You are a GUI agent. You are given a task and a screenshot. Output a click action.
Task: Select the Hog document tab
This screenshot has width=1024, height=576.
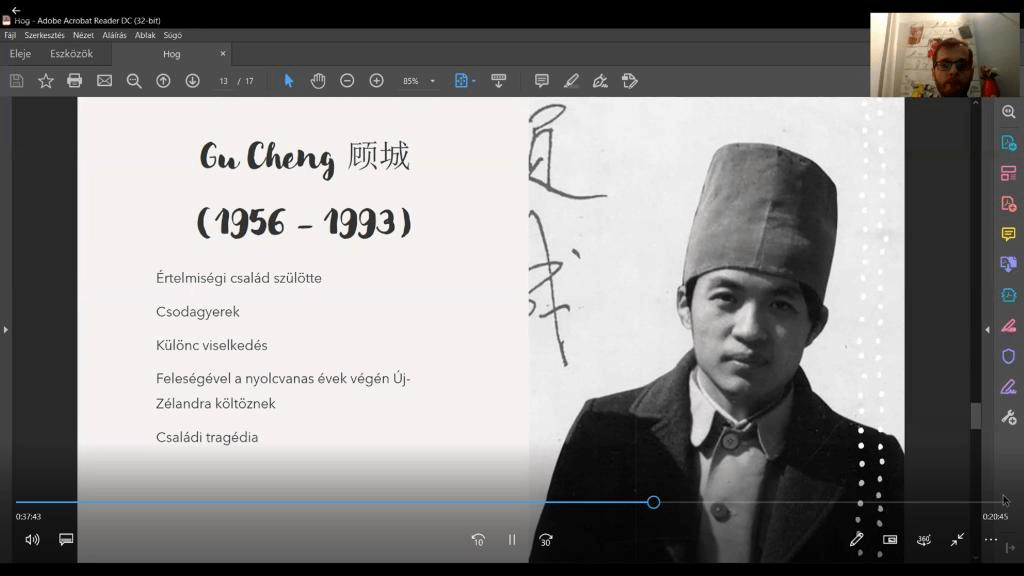click(172, 54)
